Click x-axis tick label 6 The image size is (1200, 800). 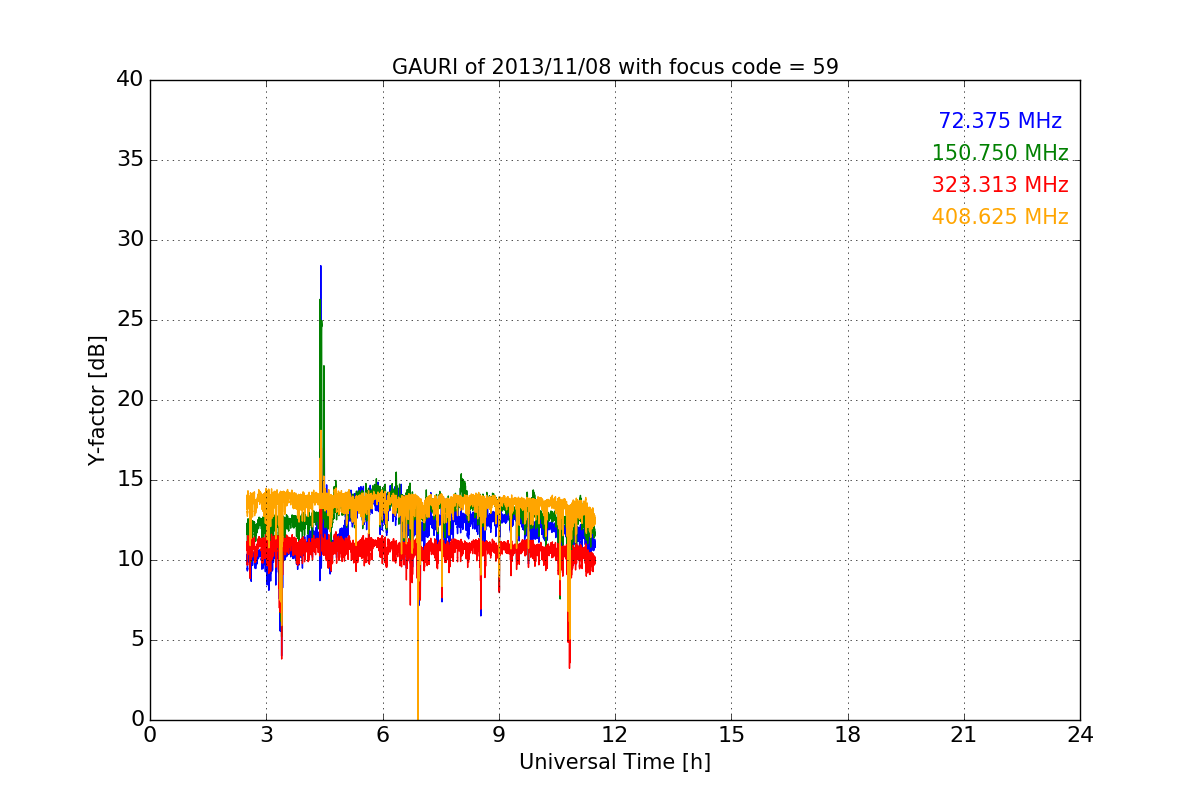[382, 734]
